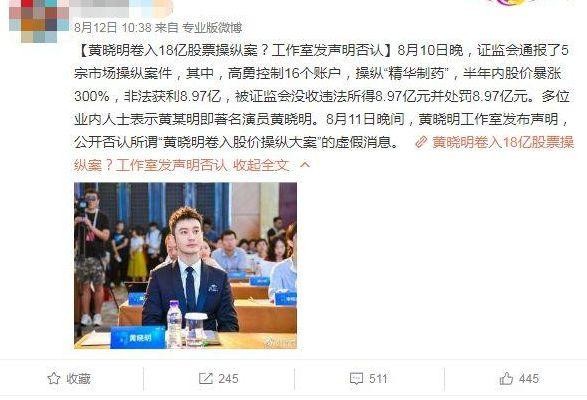Open the attached press conference photo

coord(185,266)
